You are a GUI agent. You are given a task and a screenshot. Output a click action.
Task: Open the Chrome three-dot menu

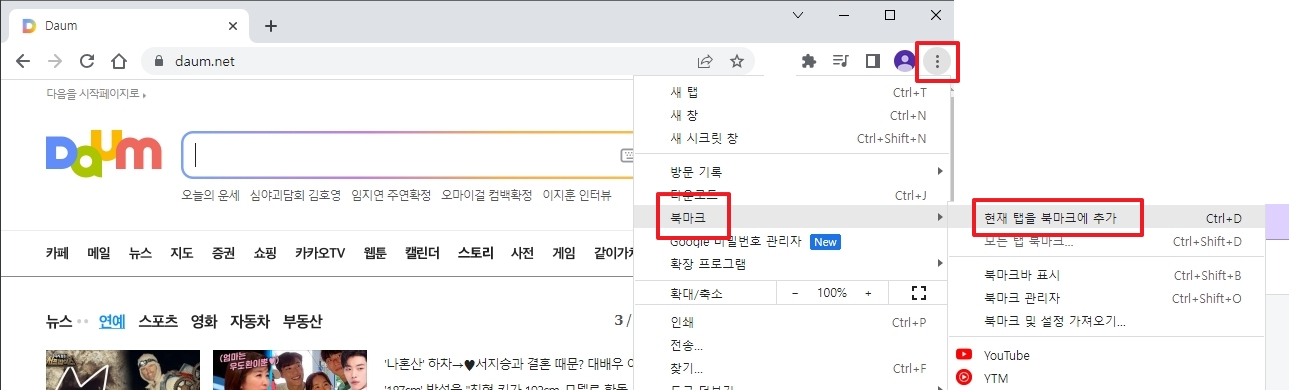coord(937,61)
